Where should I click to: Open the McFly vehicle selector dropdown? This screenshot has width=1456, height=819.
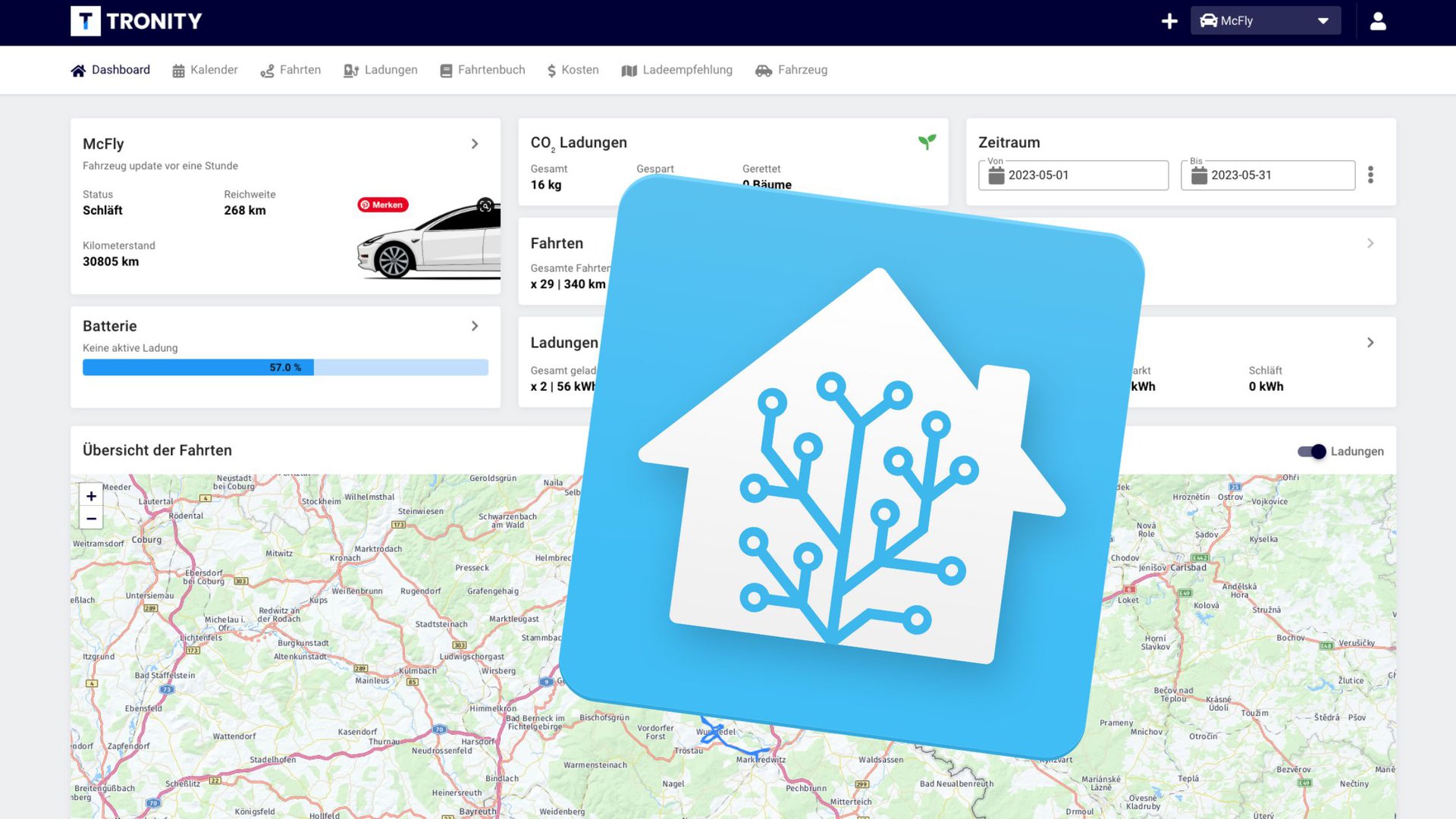1265,20
